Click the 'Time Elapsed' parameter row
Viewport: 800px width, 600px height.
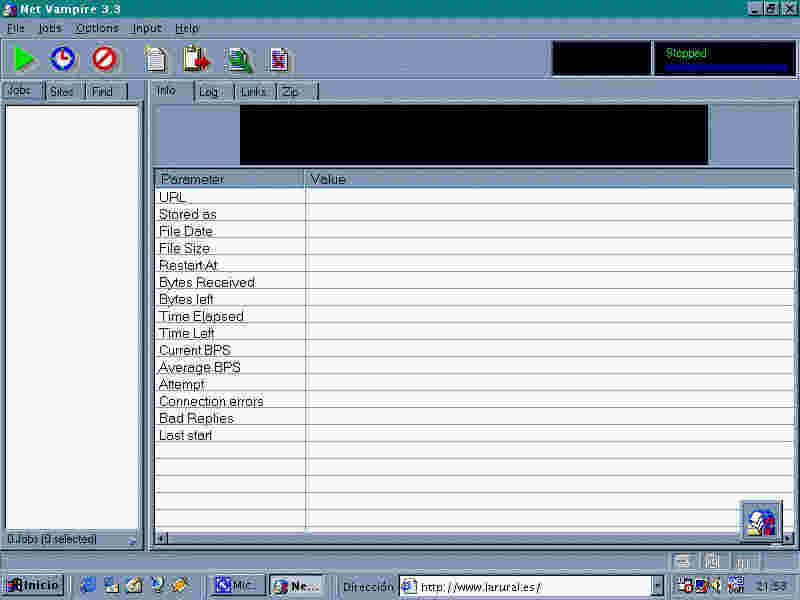474,316
